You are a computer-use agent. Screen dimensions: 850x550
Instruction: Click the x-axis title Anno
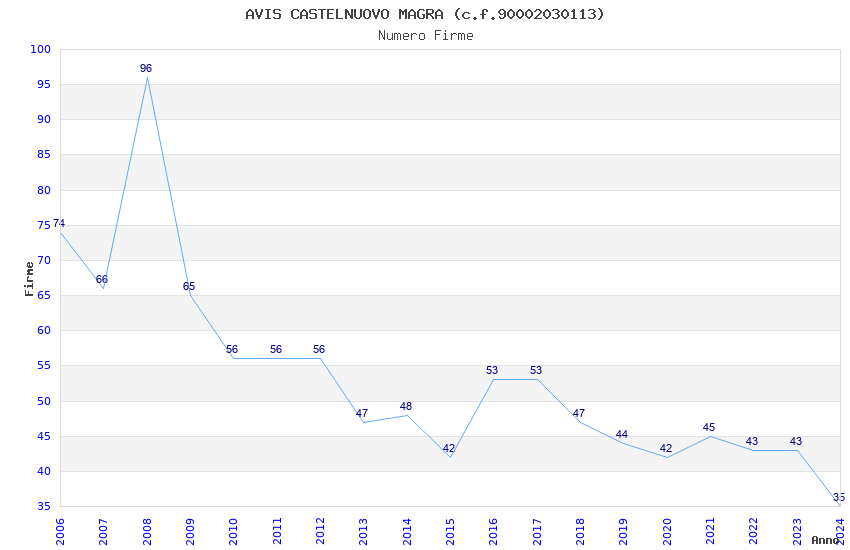coord(825,540)
